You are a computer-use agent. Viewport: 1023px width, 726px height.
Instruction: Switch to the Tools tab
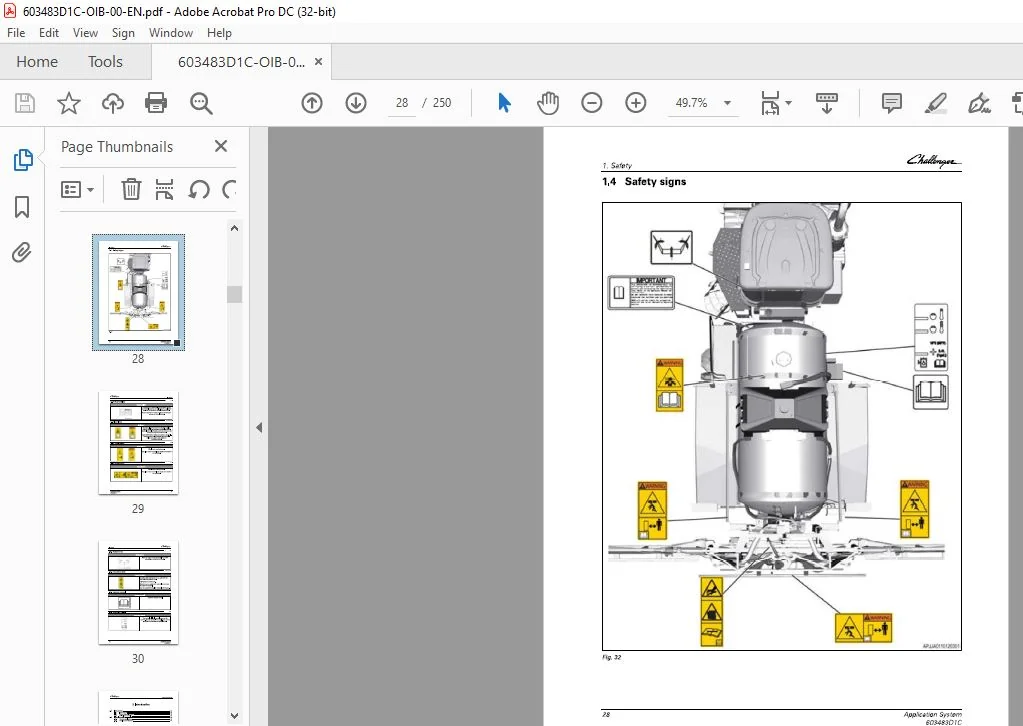[105, 62]
